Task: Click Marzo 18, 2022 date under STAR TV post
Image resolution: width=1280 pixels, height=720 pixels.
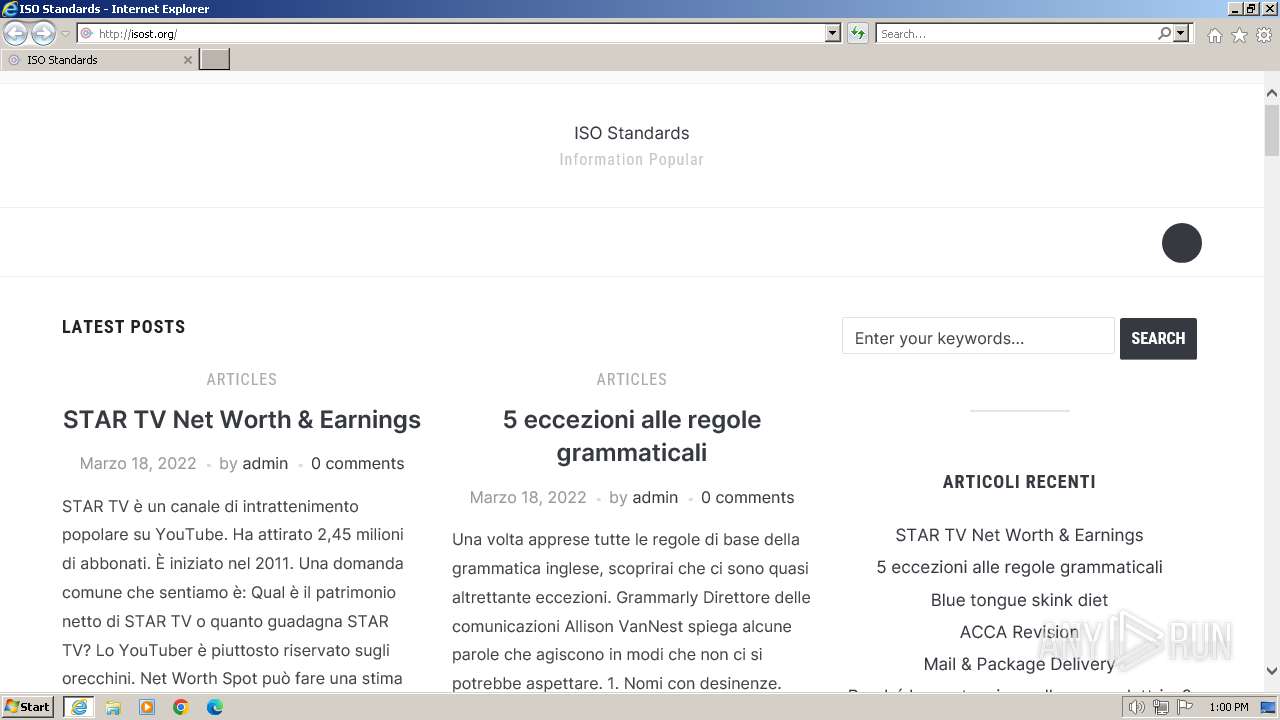Action: click(138, 463)
